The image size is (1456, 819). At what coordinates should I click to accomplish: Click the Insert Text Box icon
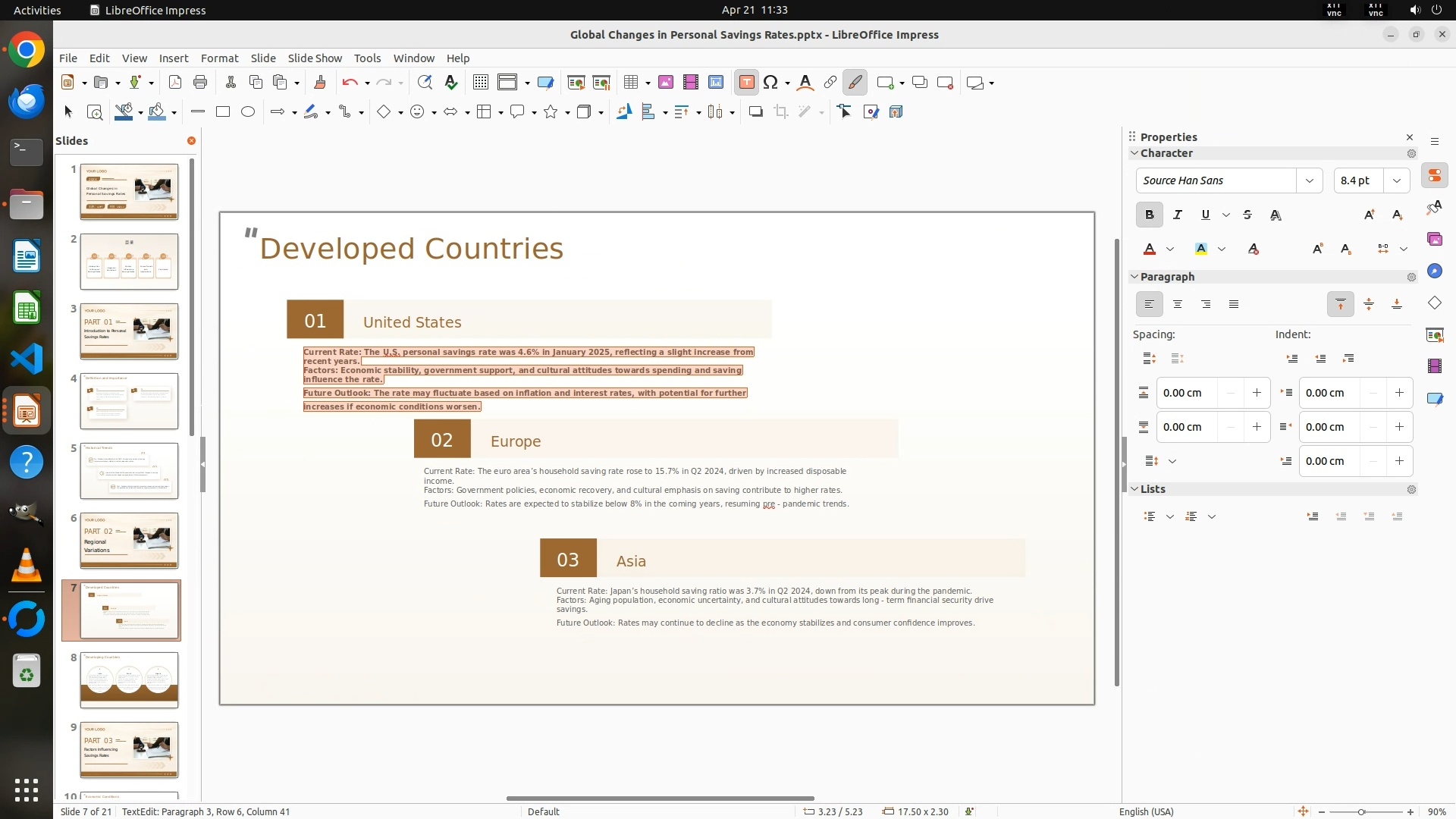pyautogui.click(x=746, y=83)
